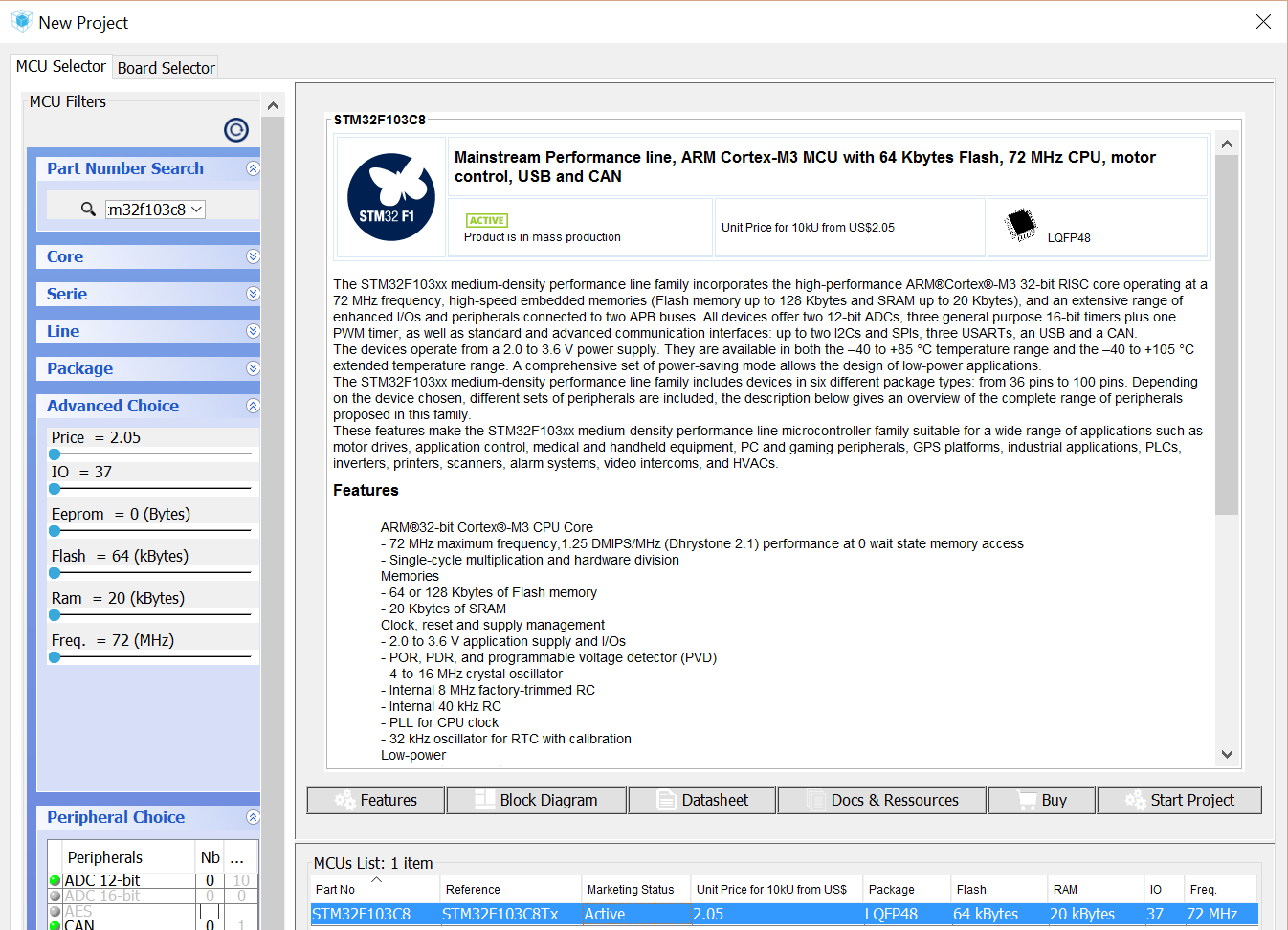Screen dimensions: 1288x930
Task: Open Docs & Ressources
Action: pyautogui.click(x=882, y=800)
